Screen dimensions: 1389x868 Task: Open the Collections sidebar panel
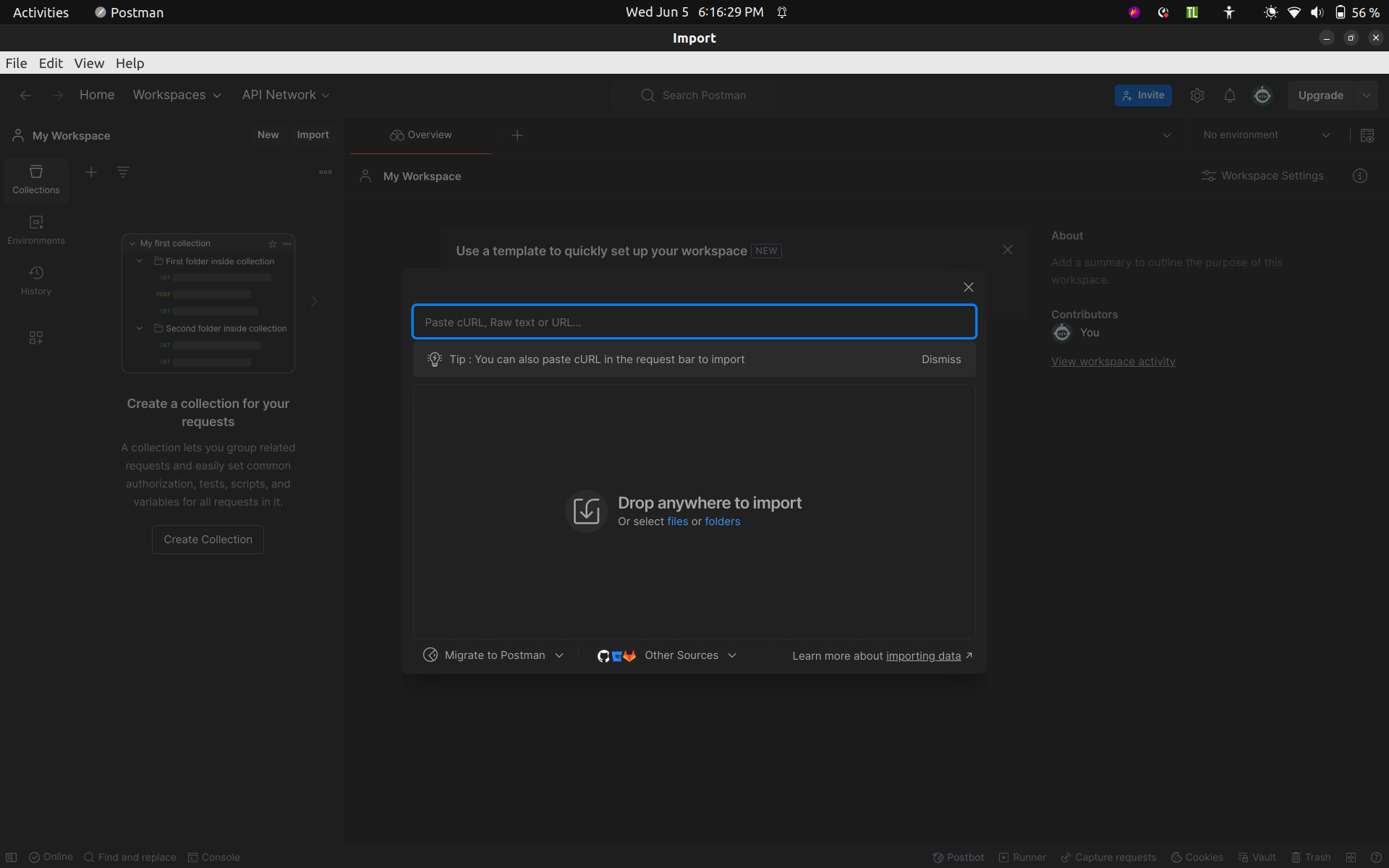35,180
